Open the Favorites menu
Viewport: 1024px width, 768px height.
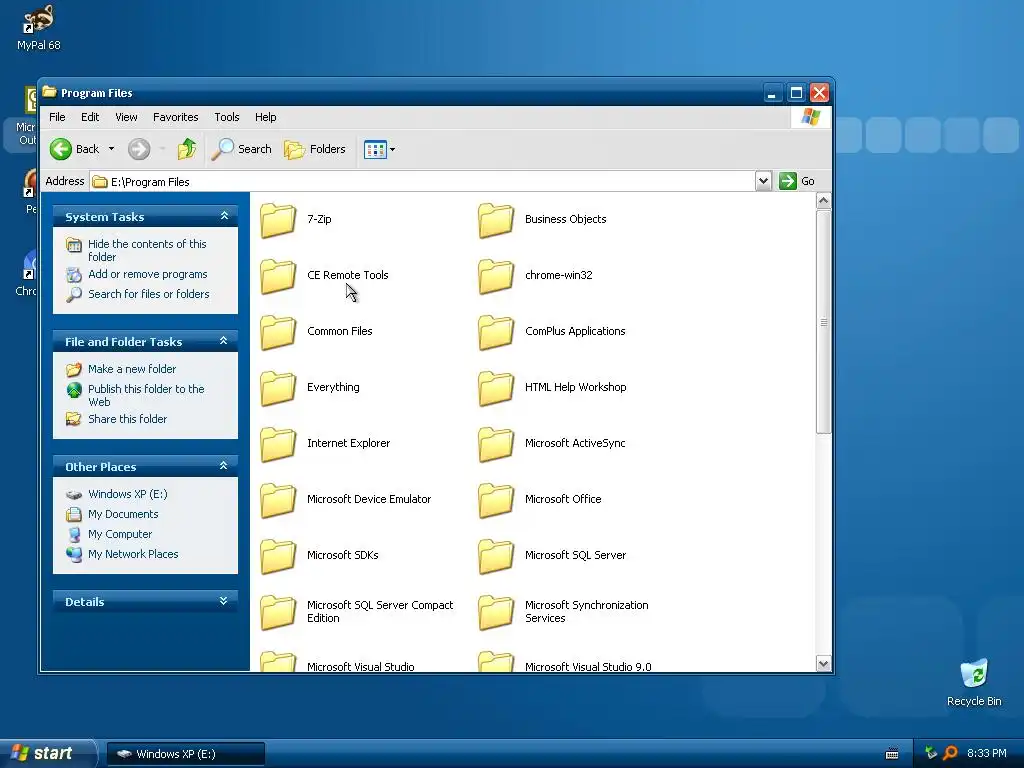point(176,117)
